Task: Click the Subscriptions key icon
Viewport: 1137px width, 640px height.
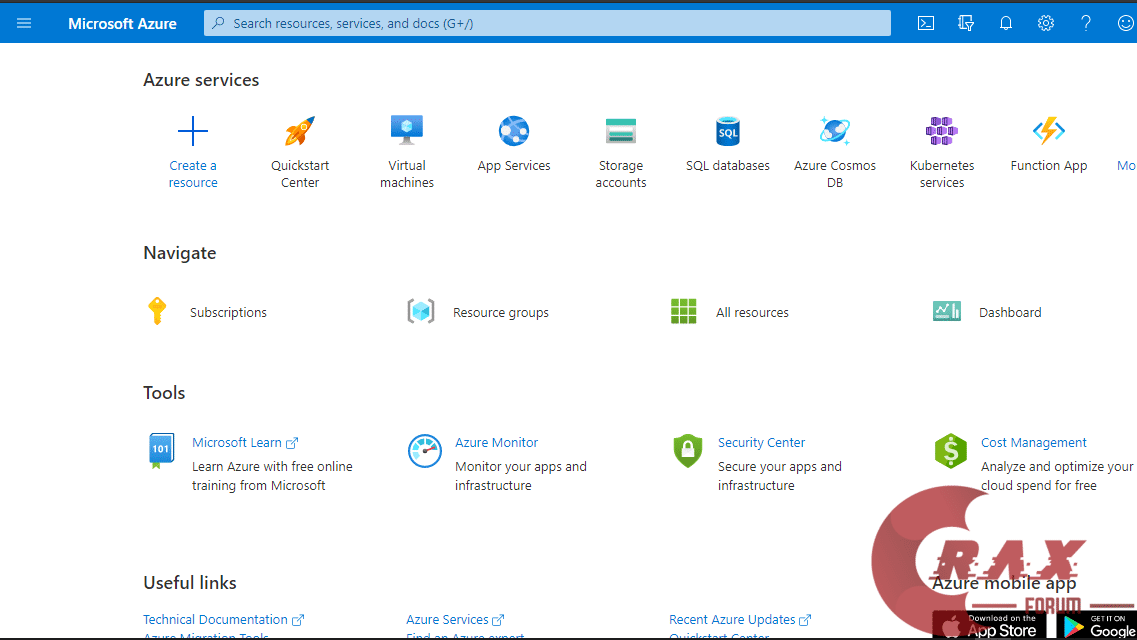Action: click(x=157, y=311)
